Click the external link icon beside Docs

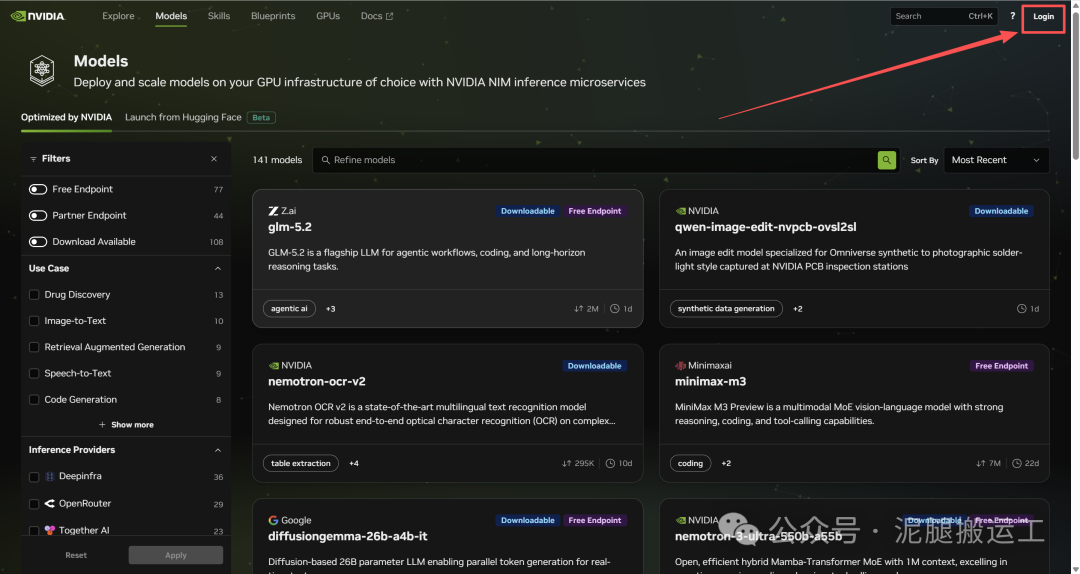coord(390,16)
